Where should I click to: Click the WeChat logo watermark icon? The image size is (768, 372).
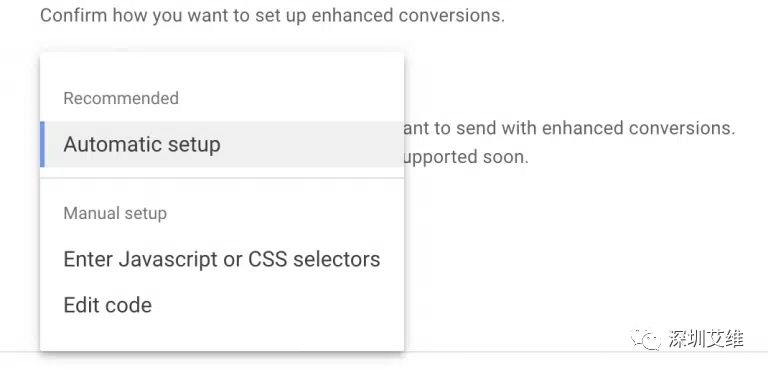646,339
